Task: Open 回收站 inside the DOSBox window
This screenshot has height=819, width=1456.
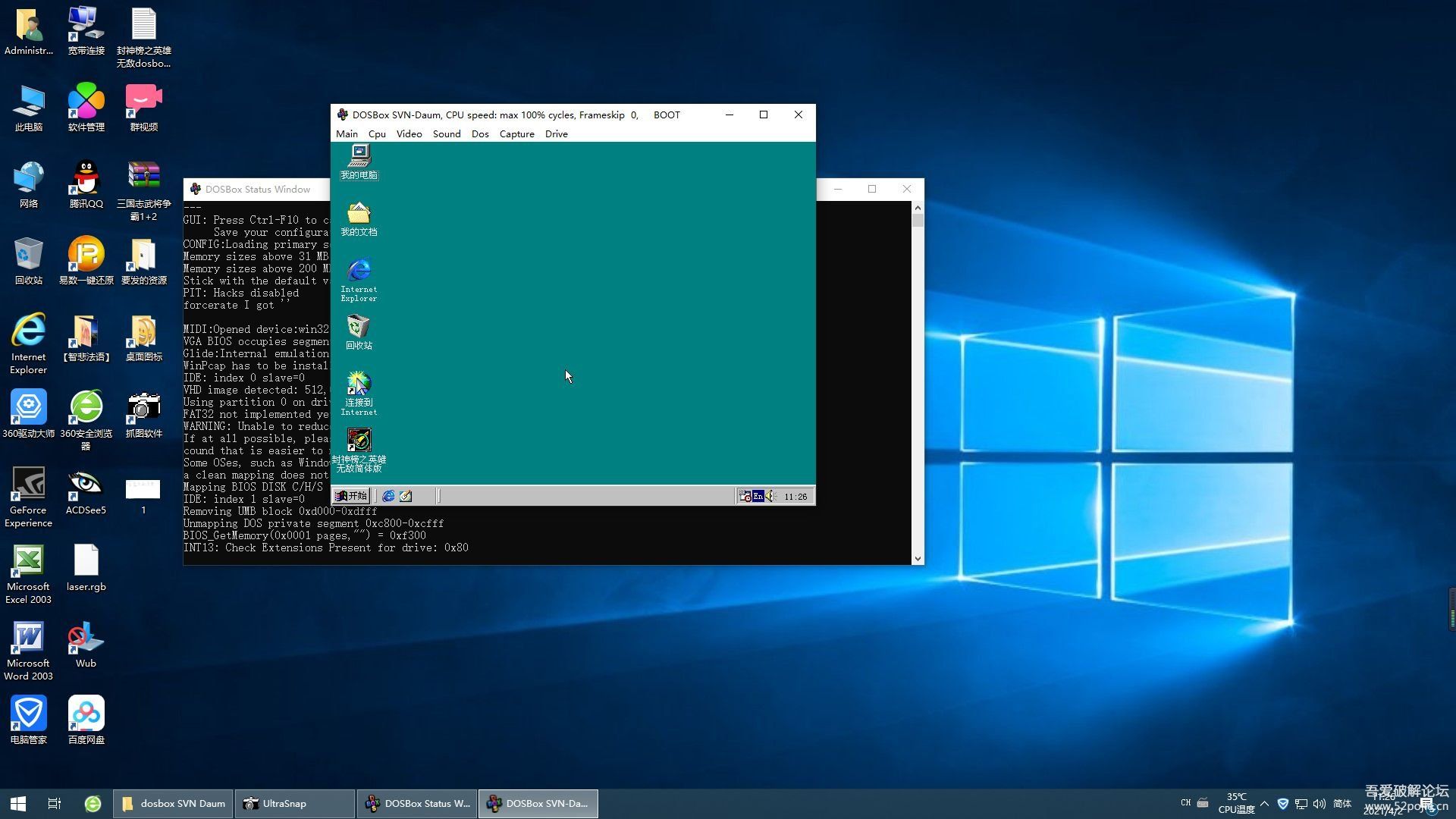Action: tap(359, 328)
